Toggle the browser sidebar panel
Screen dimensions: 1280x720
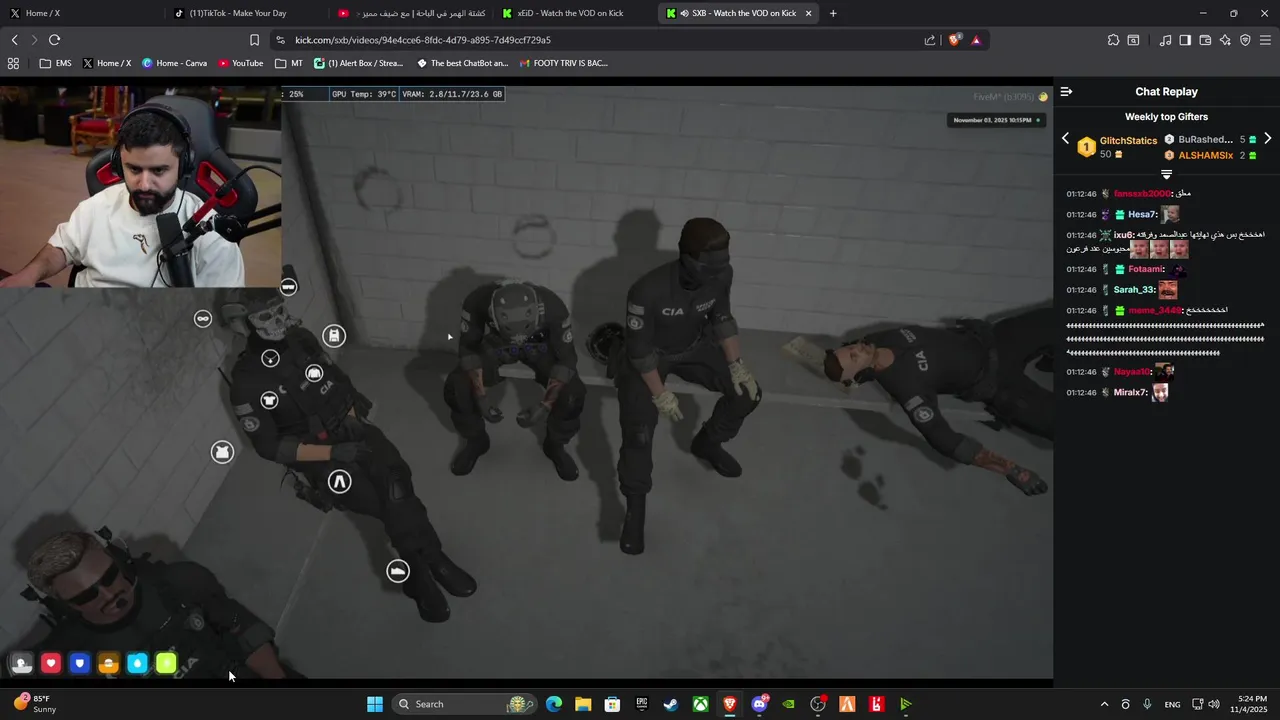pyautogui.click(x=1185, y=40)
